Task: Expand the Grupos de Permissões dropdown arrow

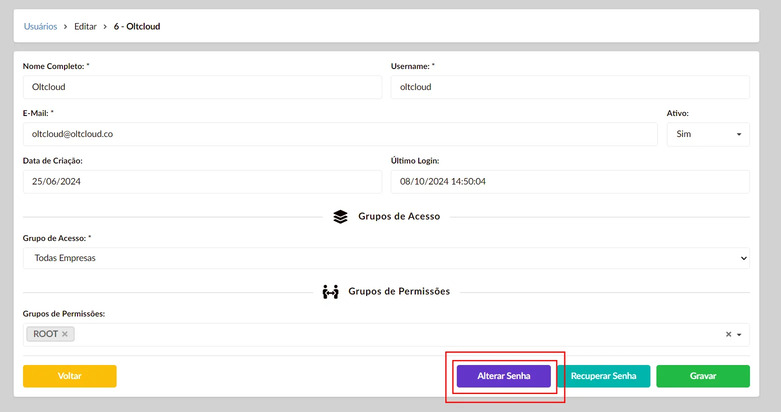Action: click(740, 335)
